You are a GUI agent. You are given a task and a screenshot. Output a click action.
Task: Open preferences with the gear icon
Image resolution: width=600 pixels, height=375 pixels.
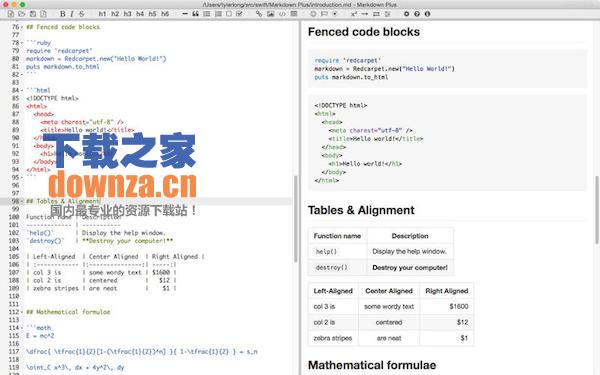point(406,14)
